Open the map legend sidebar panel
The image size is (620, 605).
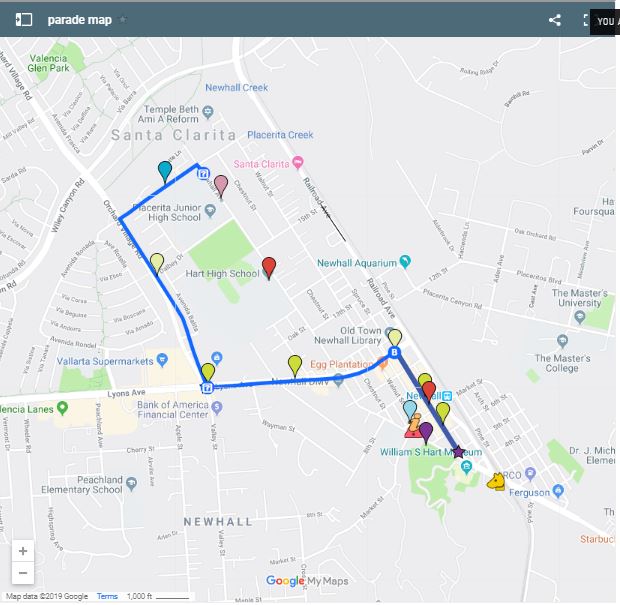pos(23,19)
